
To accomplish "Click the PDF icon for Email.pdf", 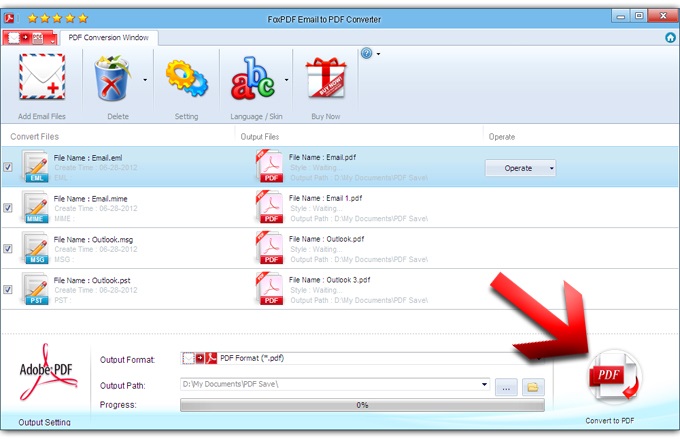I will click(269, 167).
